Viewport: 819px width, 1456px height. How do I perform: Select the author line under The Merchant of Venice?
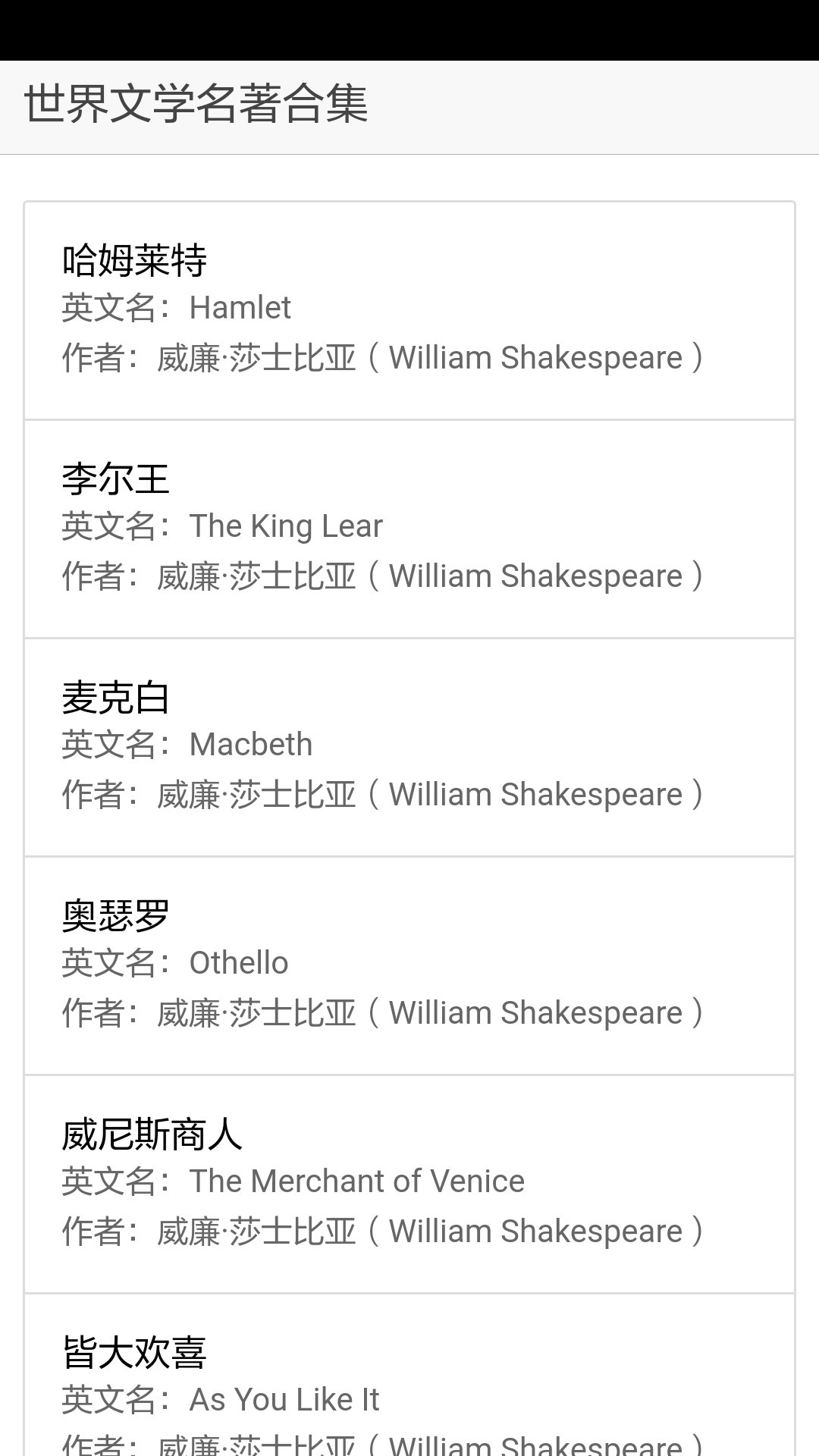pyautogui.click(x=383, y=1232)
